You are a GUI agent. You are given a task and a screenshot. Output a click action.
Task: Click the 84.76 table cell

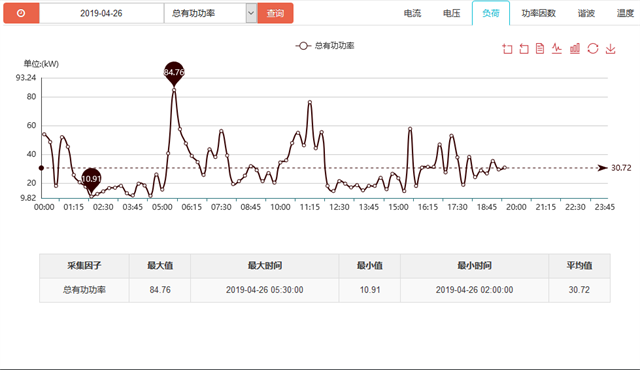pyautogui.click(x=160, y=290)
